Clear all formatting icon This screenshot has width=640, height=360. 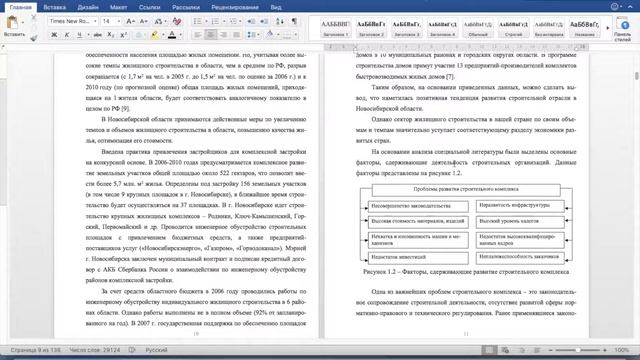(177, 21)
